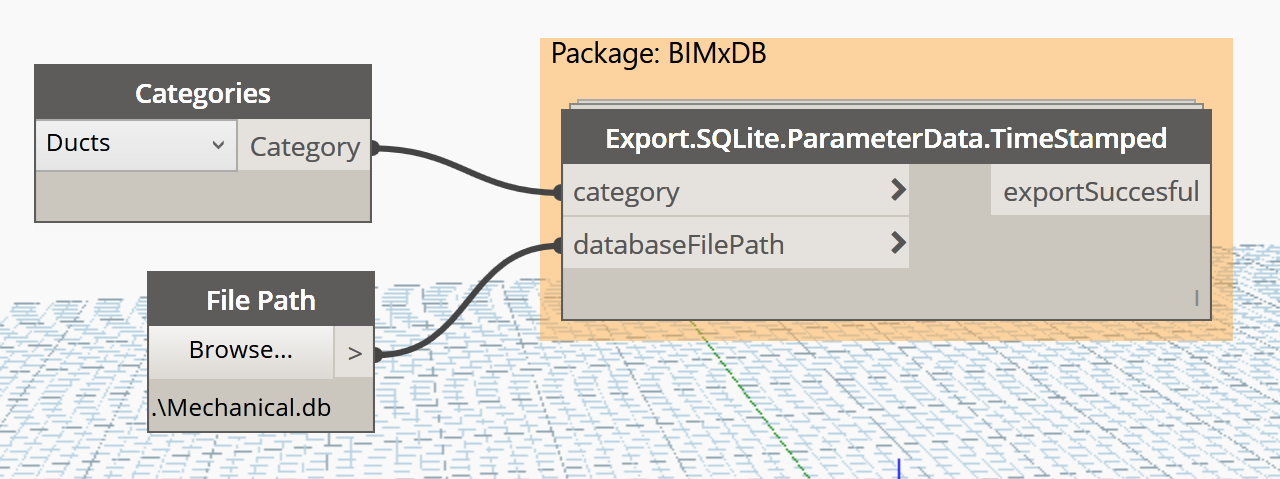Click the .\Mechanical.db path text

click(241, 409)
